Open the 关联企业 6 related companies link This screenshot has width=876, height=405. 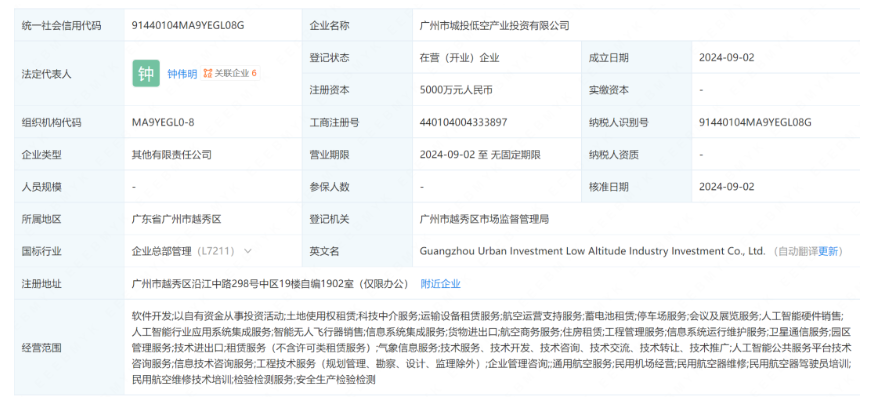click(235, 73)
